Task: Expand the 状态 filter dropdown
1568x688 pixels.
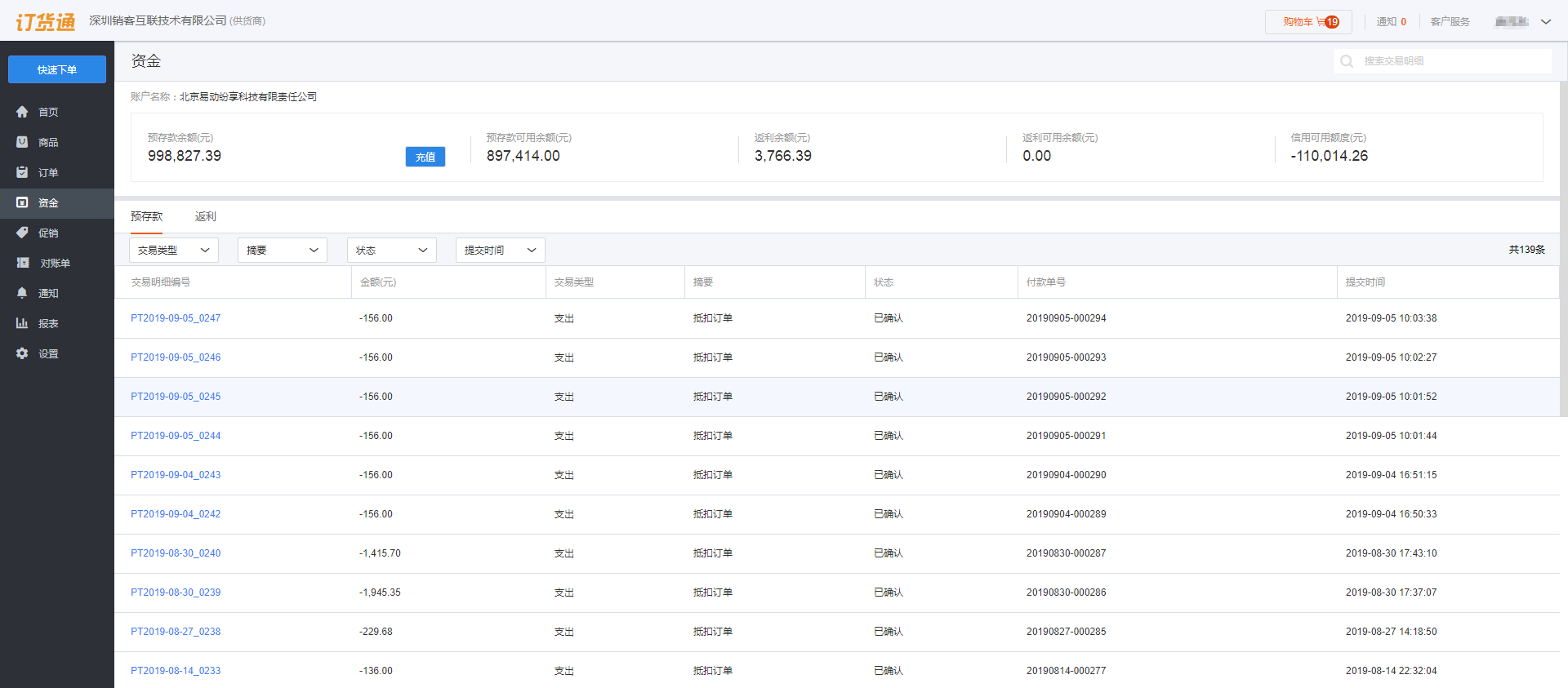Action: tap(392, 250)
